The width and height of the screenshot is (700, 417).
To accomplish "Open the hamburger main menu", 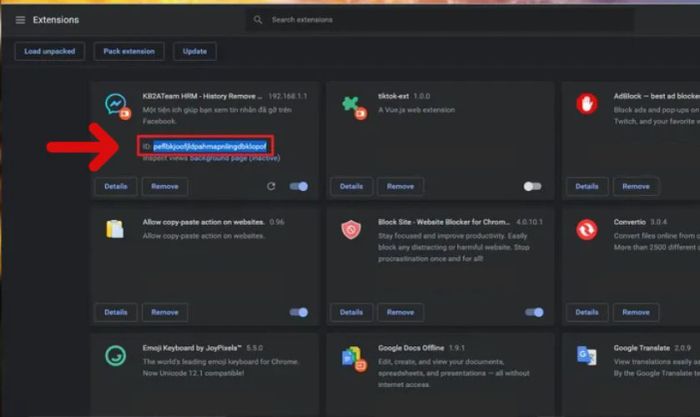I will coord(20,20).
